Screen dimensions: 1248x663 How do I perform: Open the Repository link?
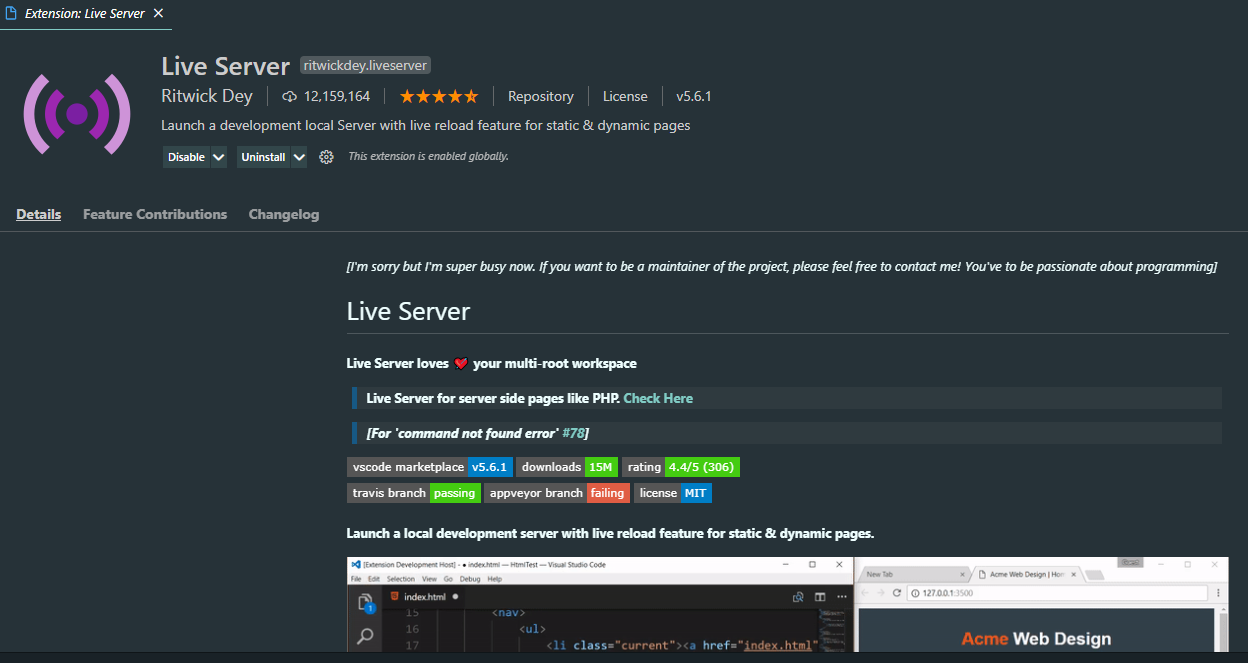541,97
